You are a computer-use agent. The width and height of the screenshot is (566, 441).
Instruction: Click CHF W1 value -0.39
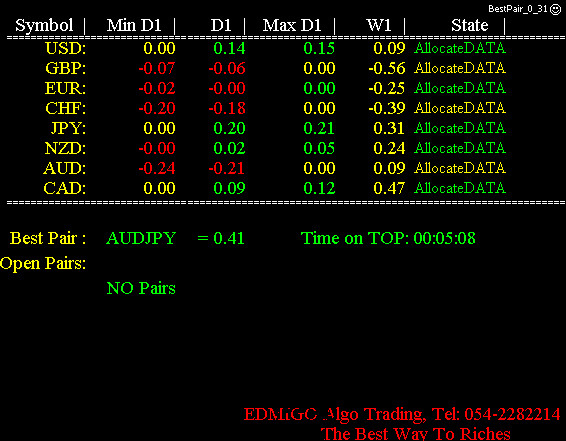(387, 108)
